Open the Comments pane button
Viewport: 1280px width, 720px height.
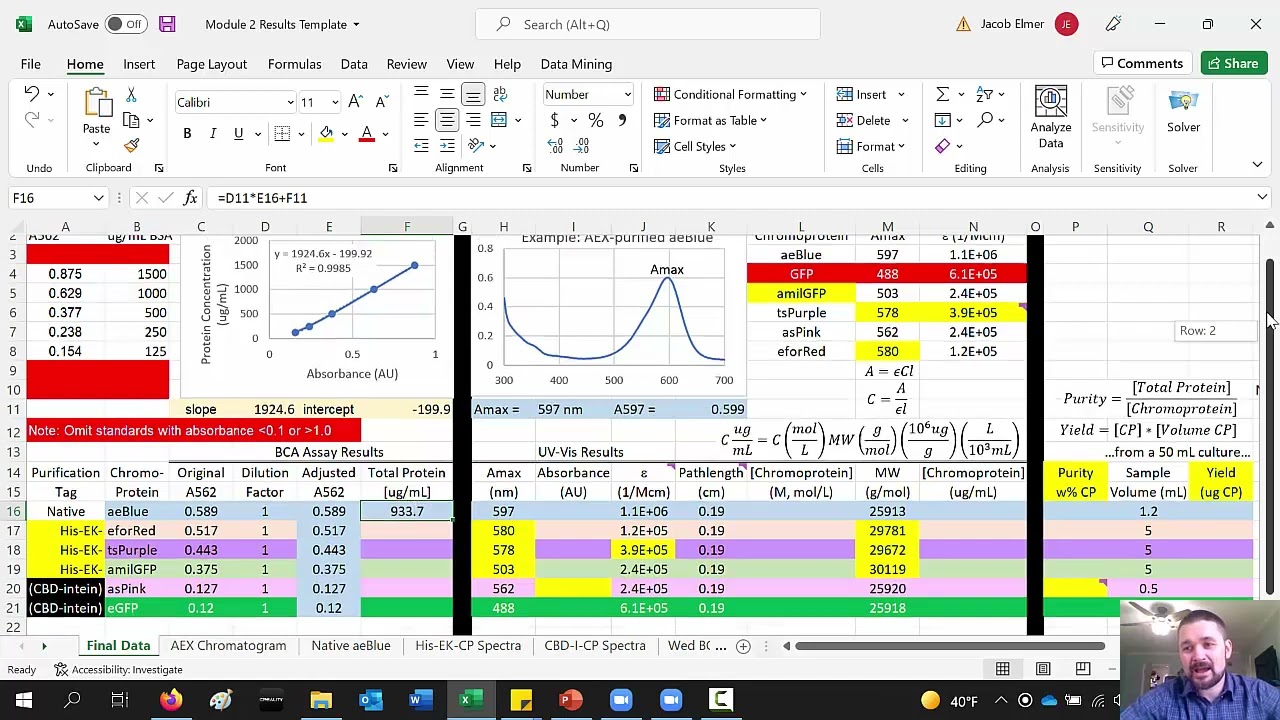coord(1141,64)
